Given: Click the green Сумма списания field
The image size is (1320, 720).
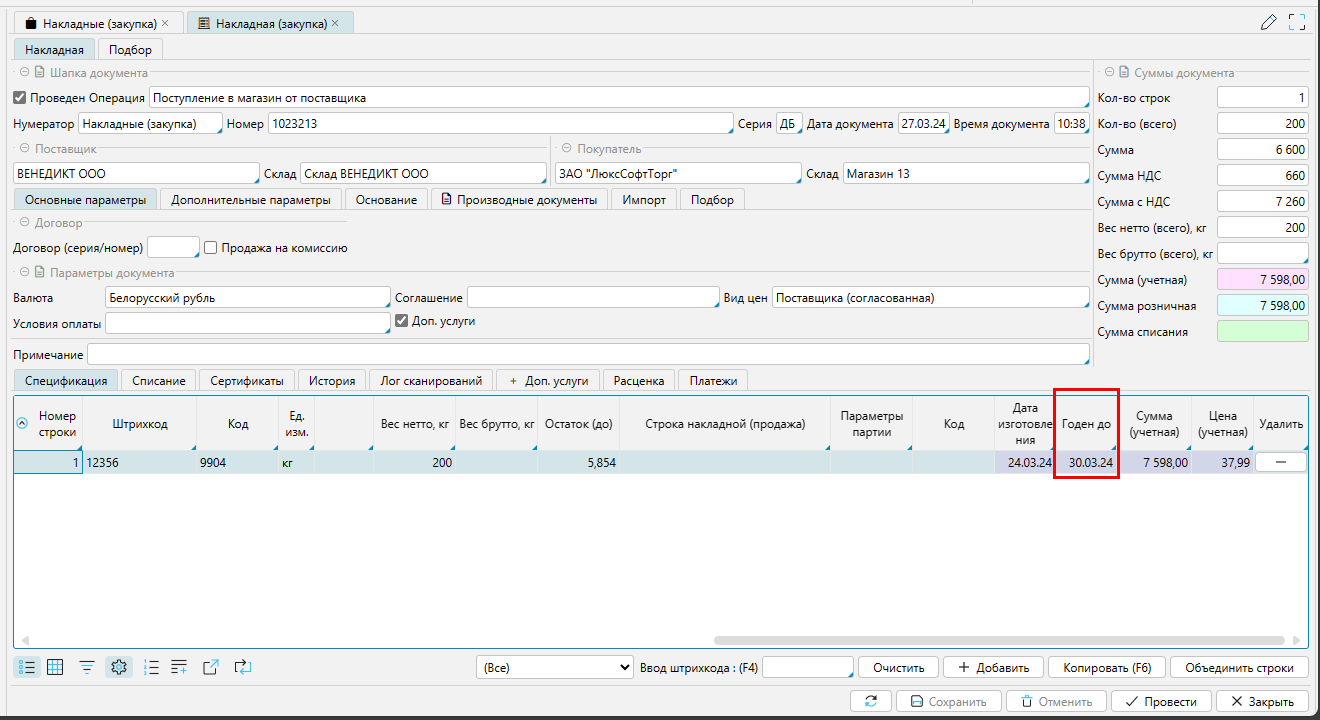Looking at the screenshot, I should click(1262, 331).
